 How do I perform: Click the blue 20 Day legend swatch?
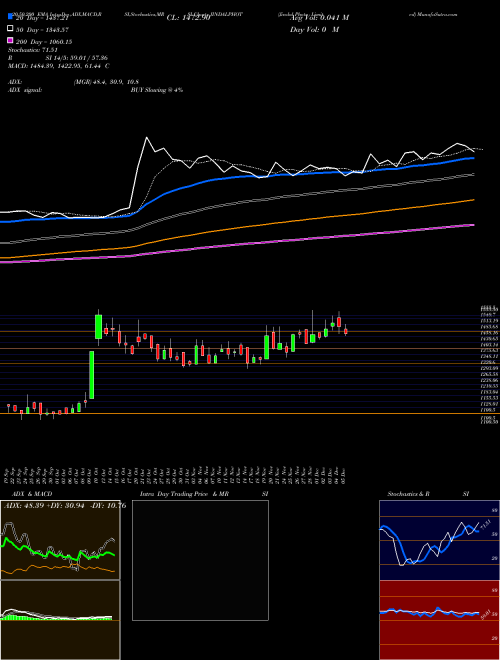point(10,17)
